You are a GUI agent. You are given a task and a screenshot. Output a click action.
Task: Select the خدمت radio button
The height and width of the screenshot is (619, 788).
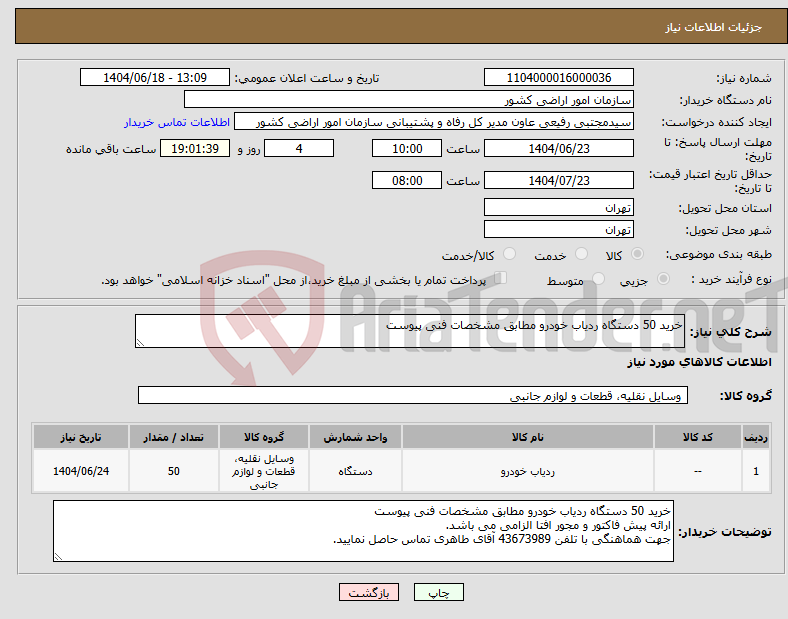click(x=581, y=254)
